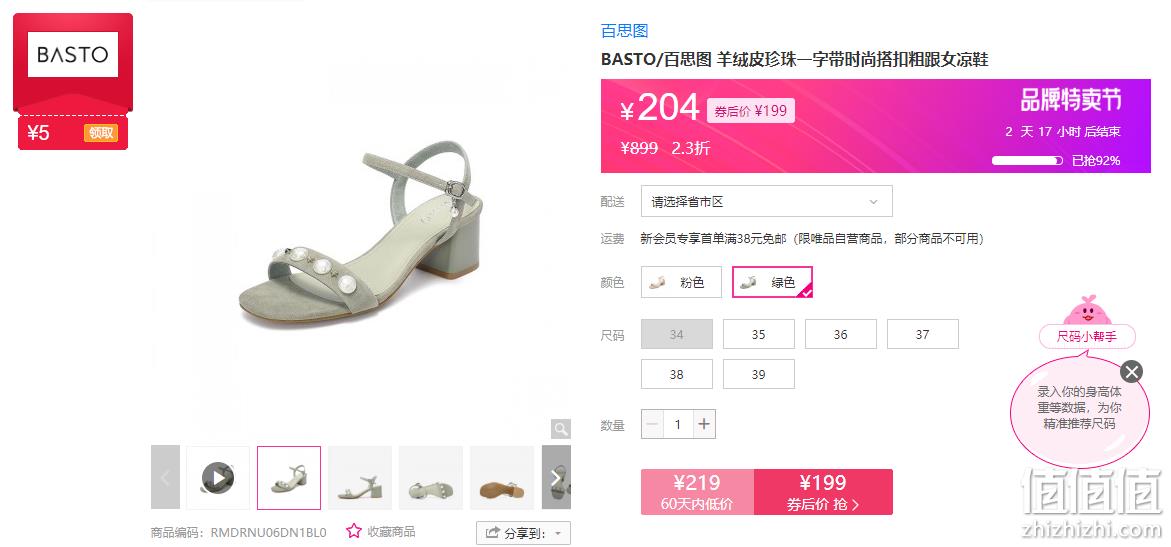
Task: Select the green color option
Action: [772, 282]
